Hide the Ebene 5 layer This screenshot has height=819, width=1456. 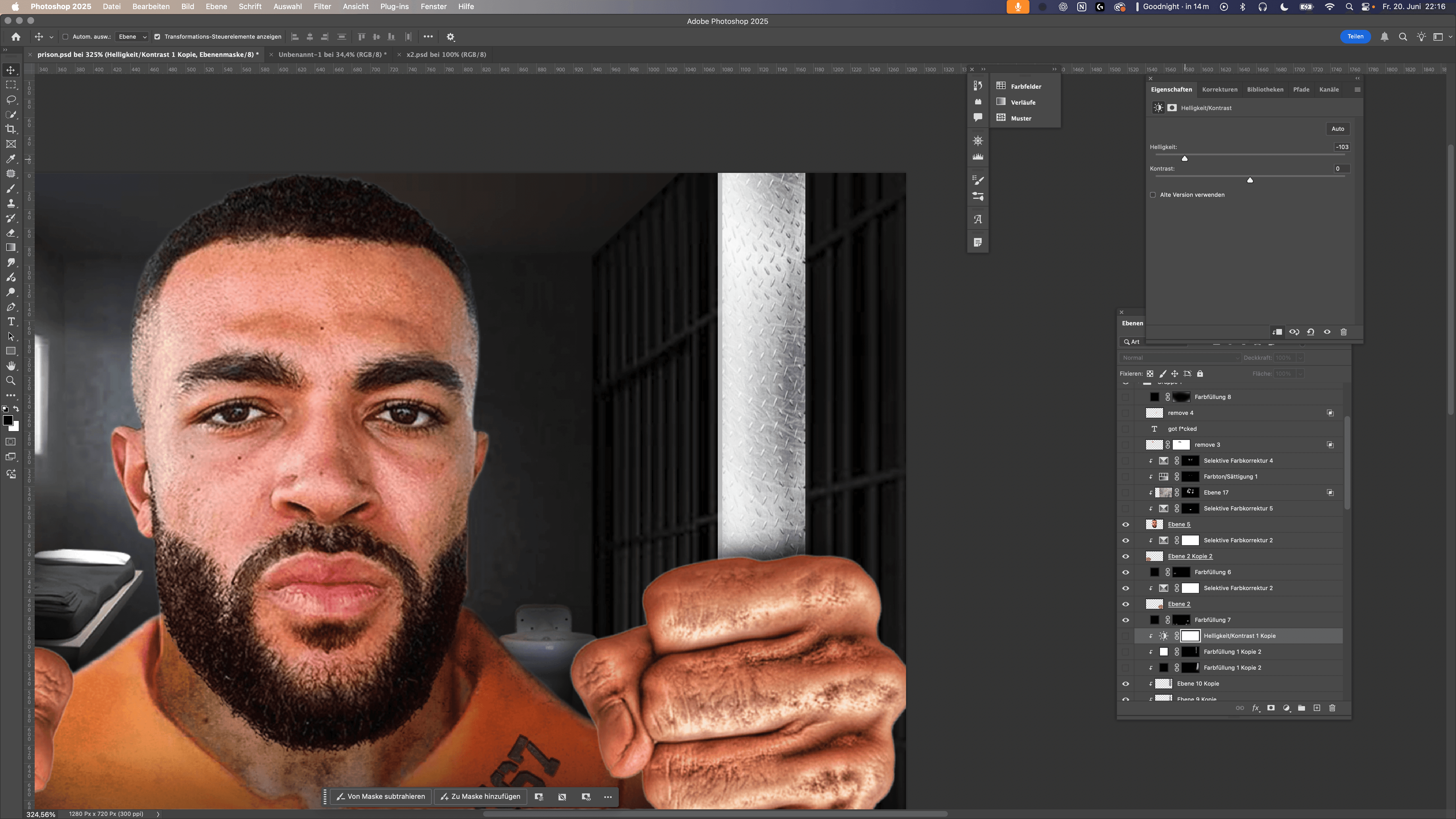tap(1126, 524)
